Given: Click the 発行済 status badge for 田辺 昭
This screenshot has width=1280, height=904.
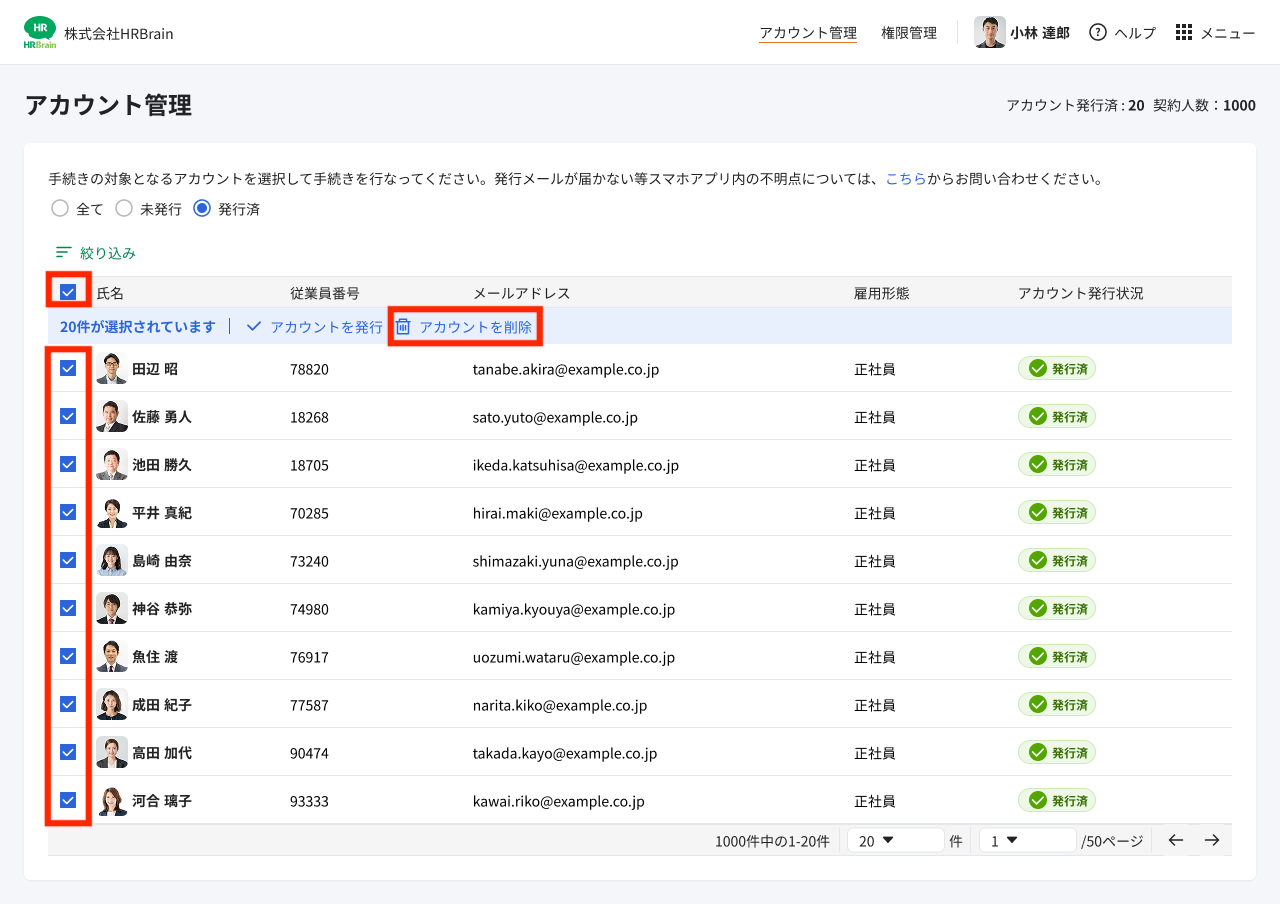Looking at the screenshot, I should (1057, 368).
